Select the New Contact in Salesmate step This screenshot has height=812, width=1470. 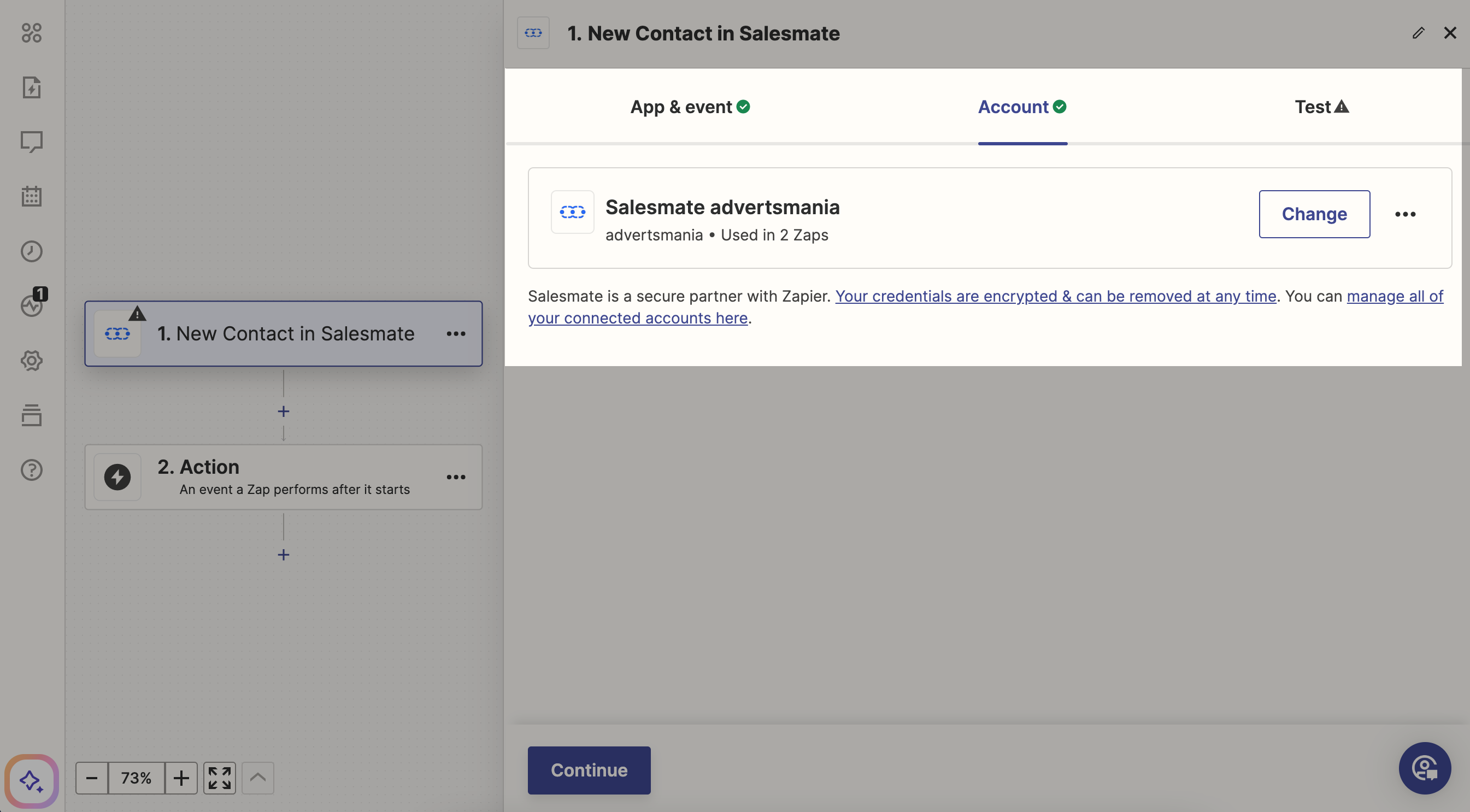(284, 334)
